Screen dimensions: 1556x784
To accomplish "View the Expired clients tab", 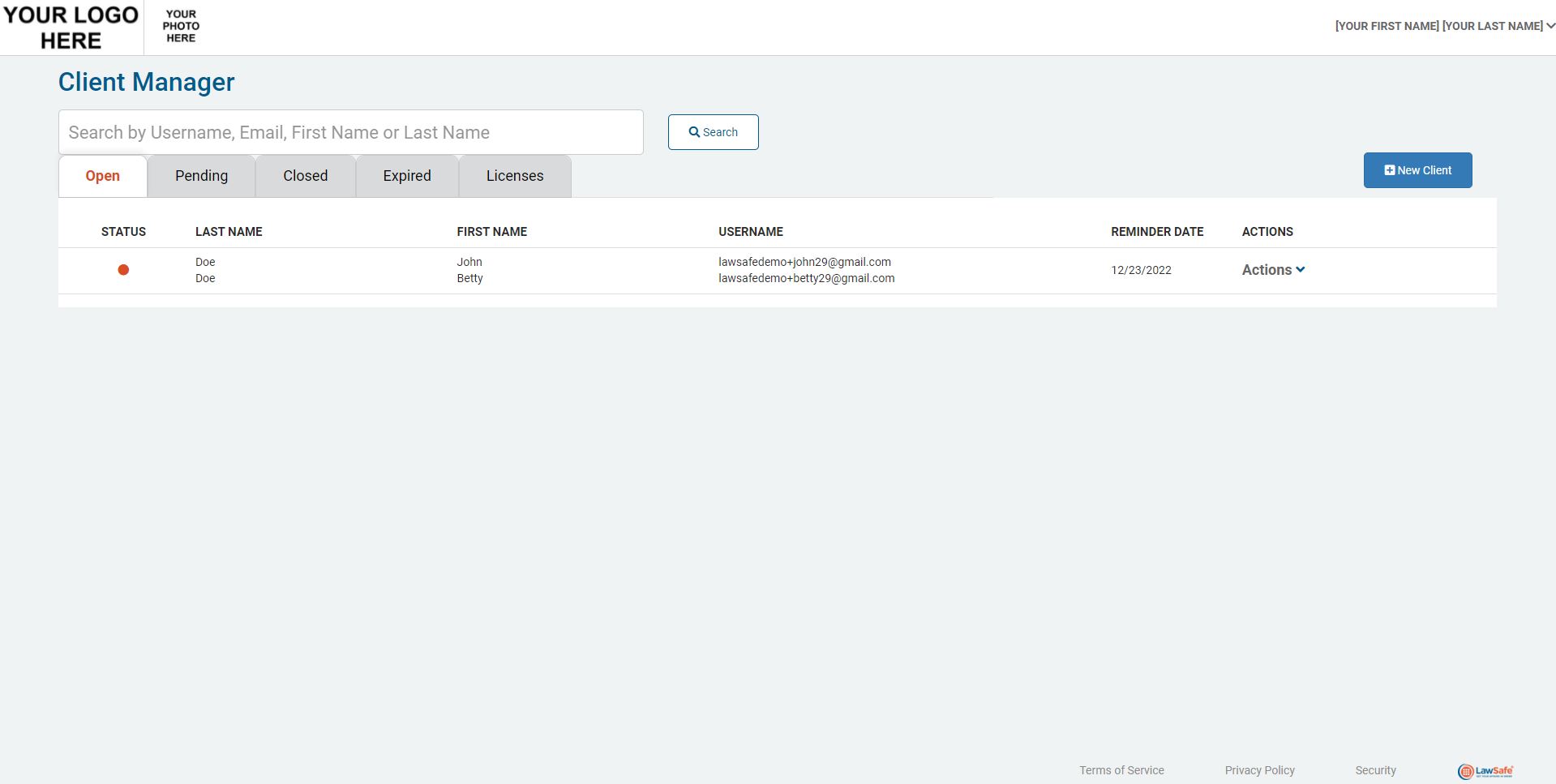I will coord(406,175).
